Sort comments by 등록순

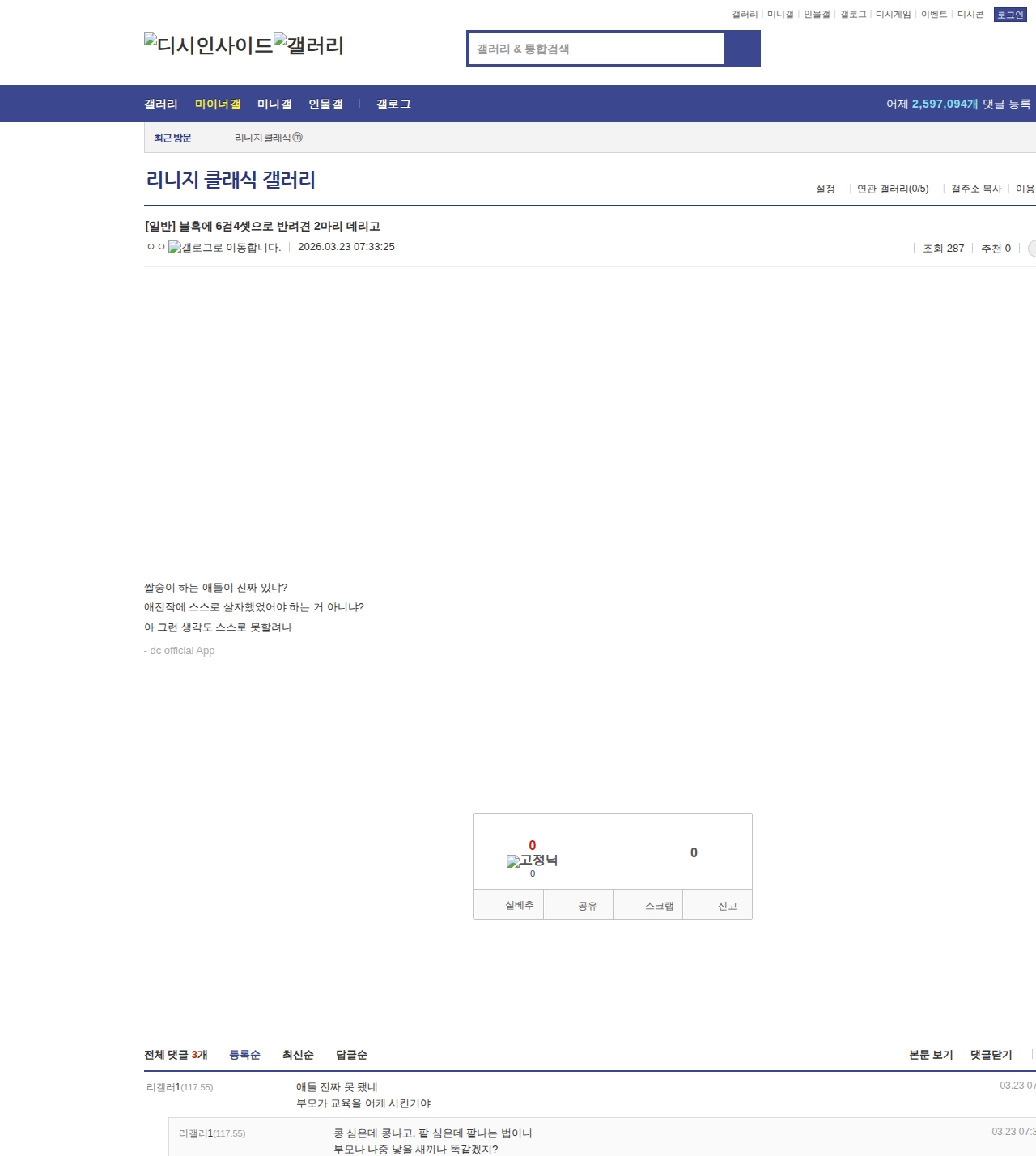pos(244,1055)
